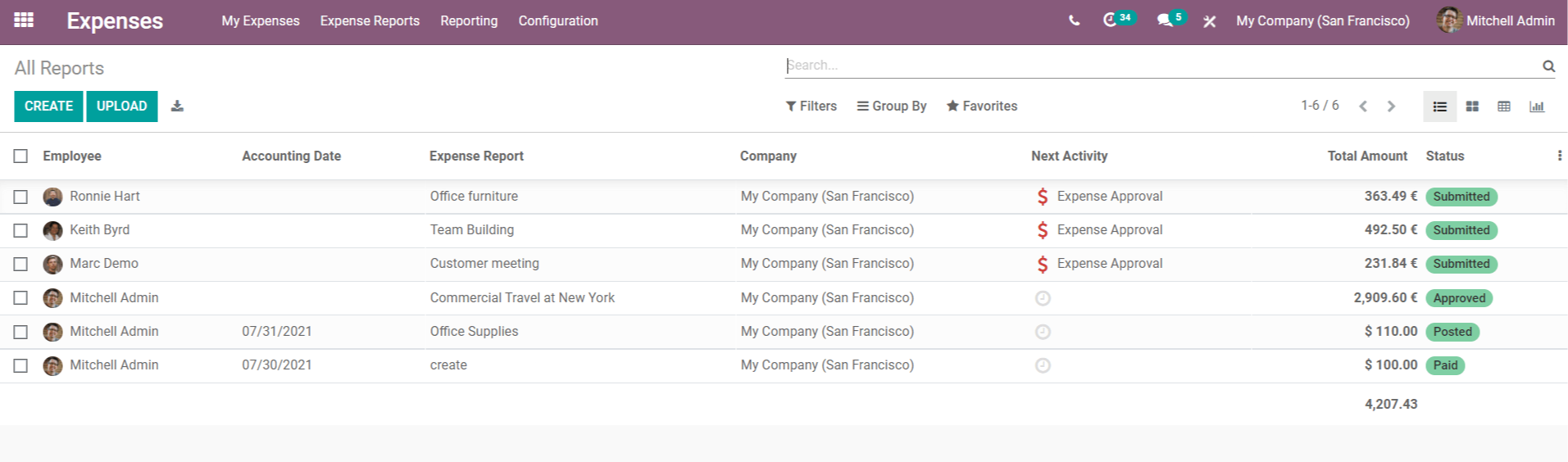Click Marc Demo's avatar
Screen dimensions: 1568x462
(x=52, y=264)
